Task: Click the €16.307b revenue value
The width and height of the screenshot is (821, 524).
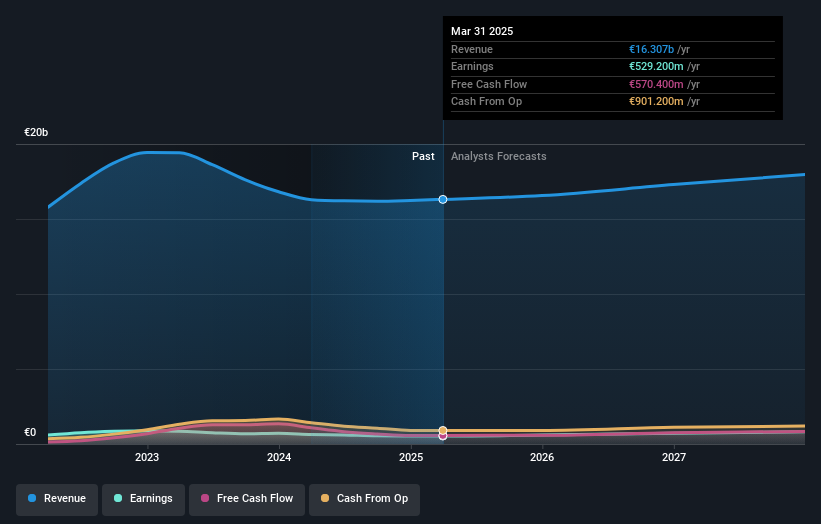Action: coord(651,49)
